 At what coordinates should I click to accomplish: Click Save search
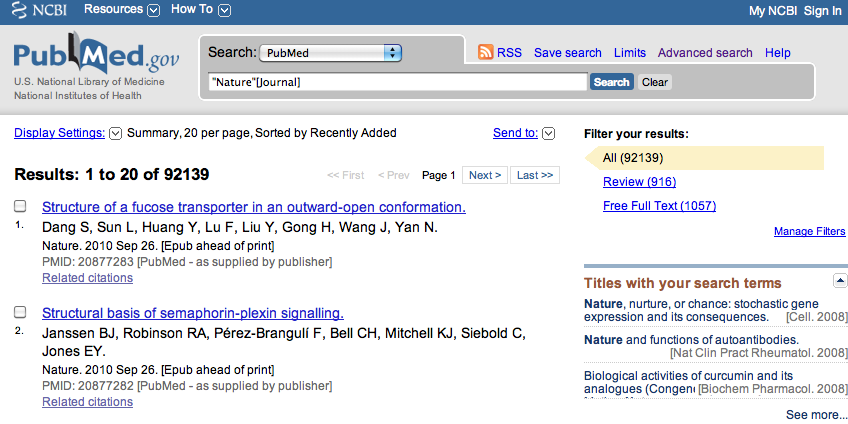click(568, 52)
